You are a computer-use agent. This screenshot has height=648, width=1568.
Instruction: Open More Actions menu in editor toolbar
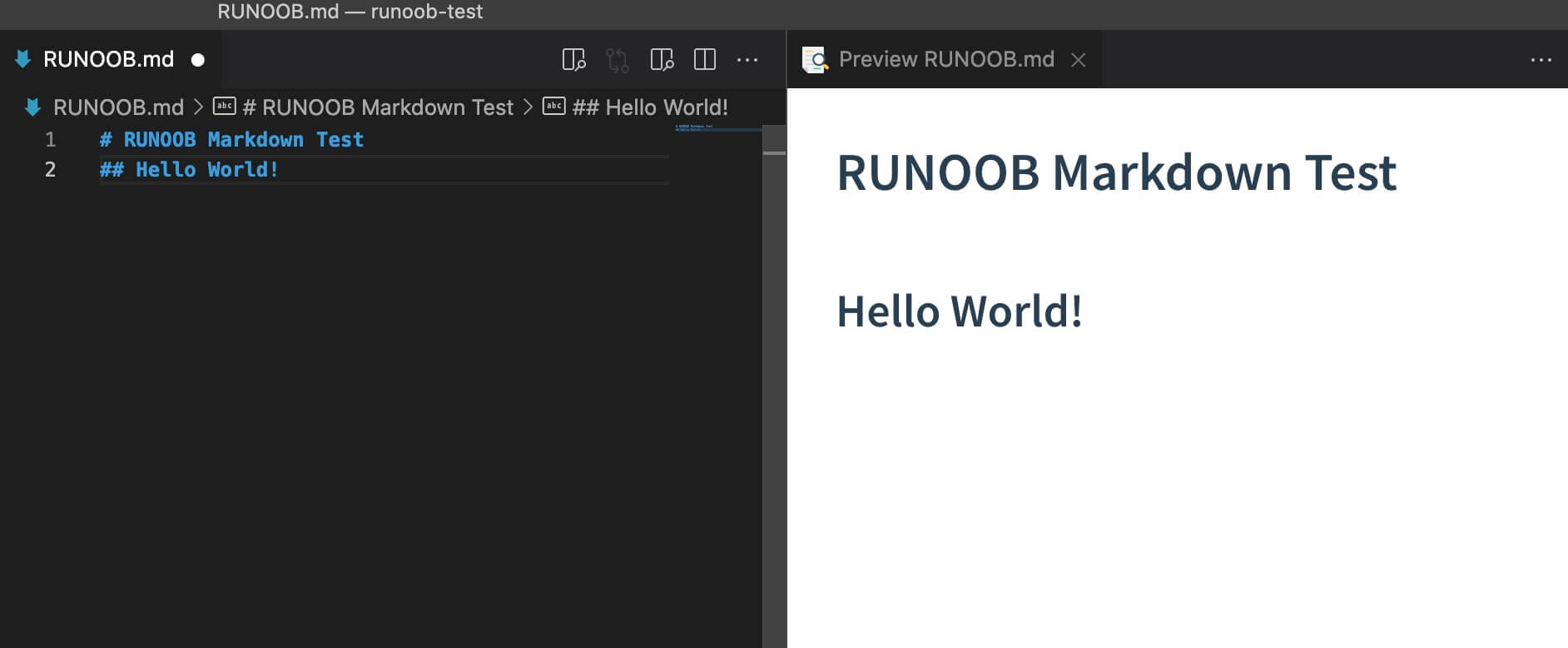(747, 60)
